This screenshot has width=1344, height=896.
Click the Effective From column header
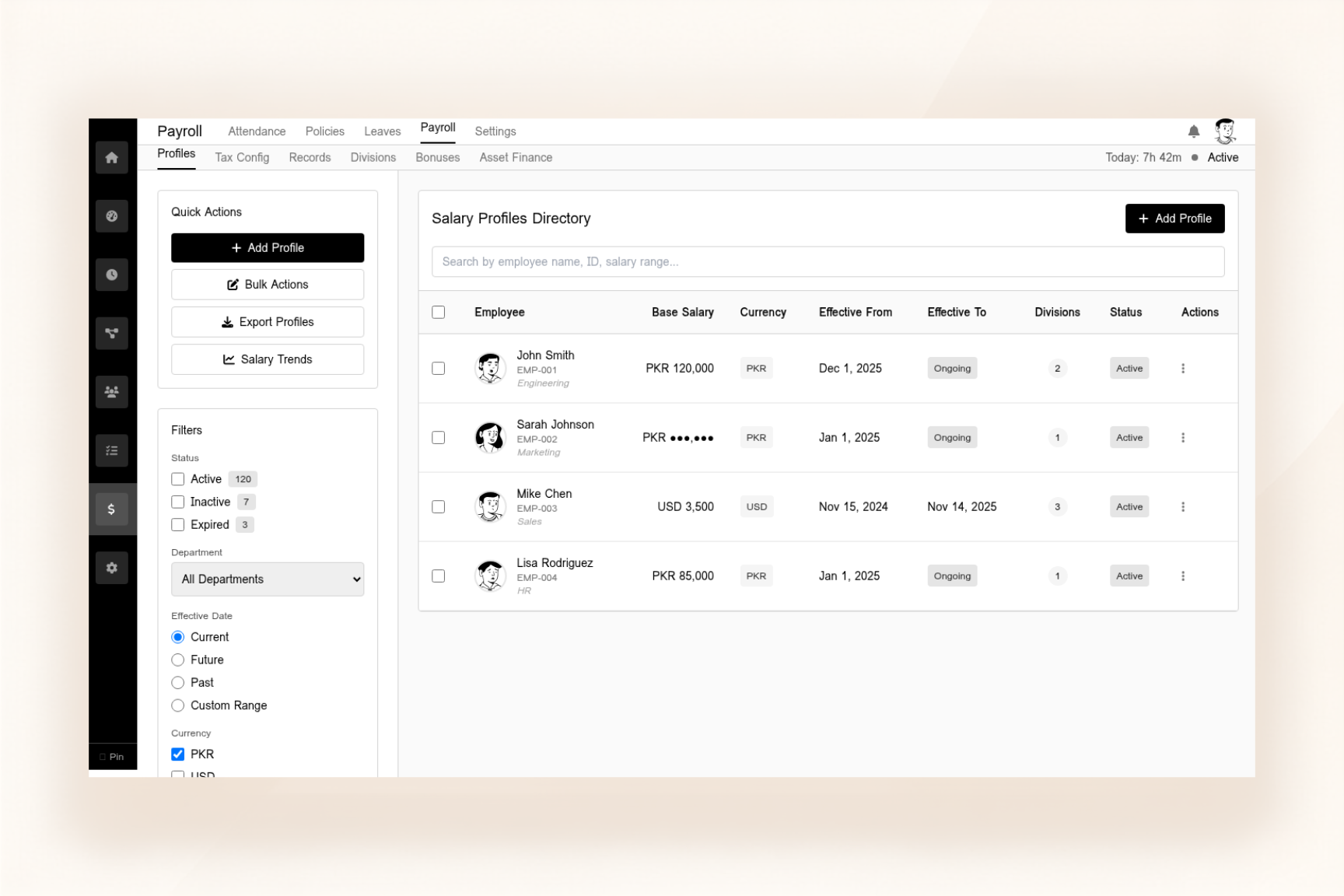tap(856, 313)
